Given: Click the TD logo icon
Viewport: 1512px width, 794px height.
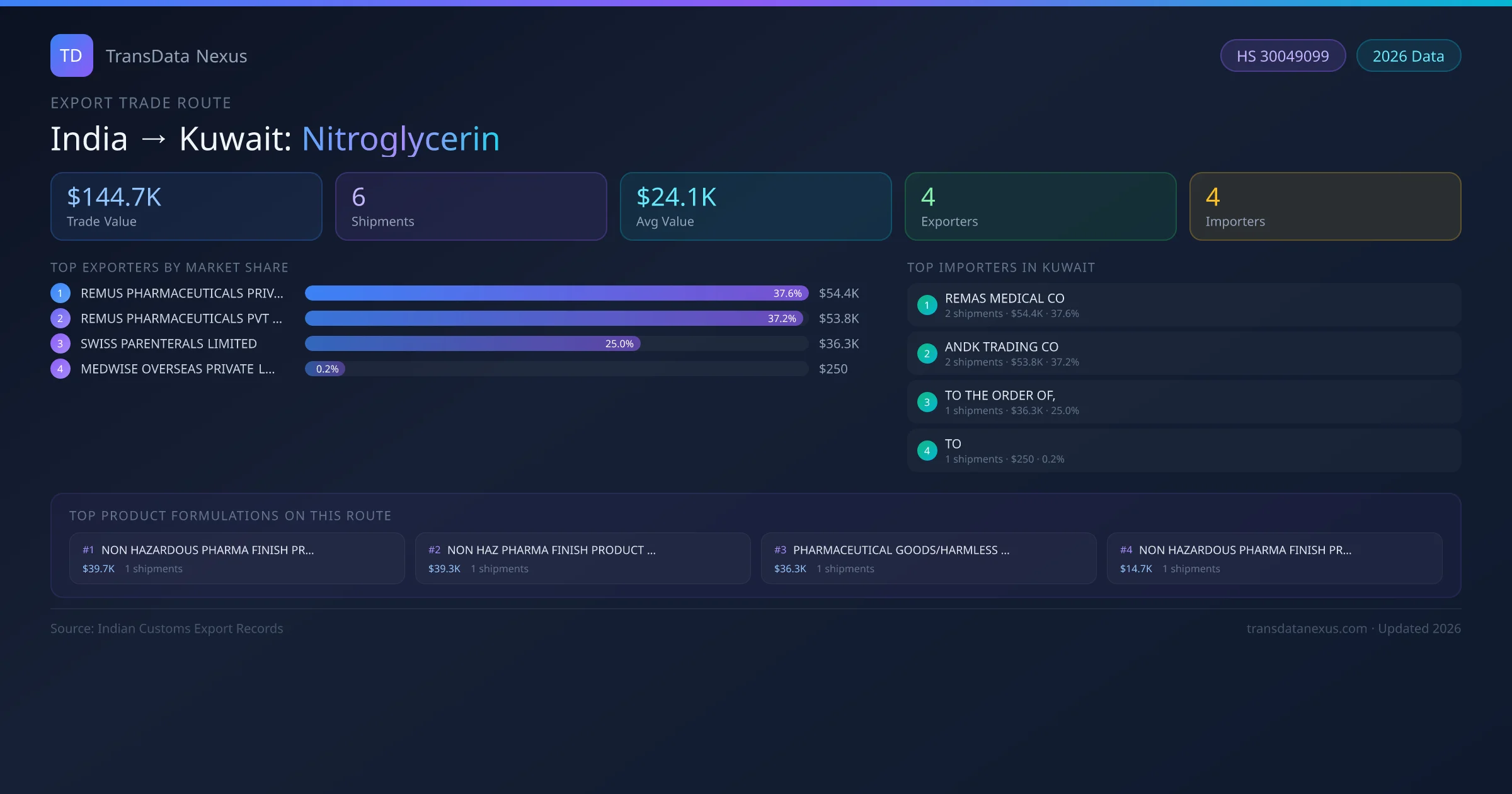Looking at the screenshot, I should pos(71,55).
